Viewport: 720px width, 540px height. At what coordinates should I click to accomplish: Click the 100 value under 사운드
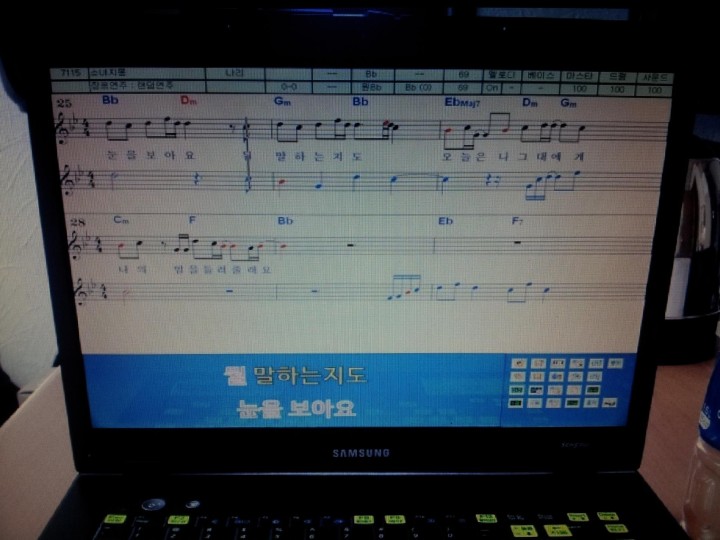(654, 90)
